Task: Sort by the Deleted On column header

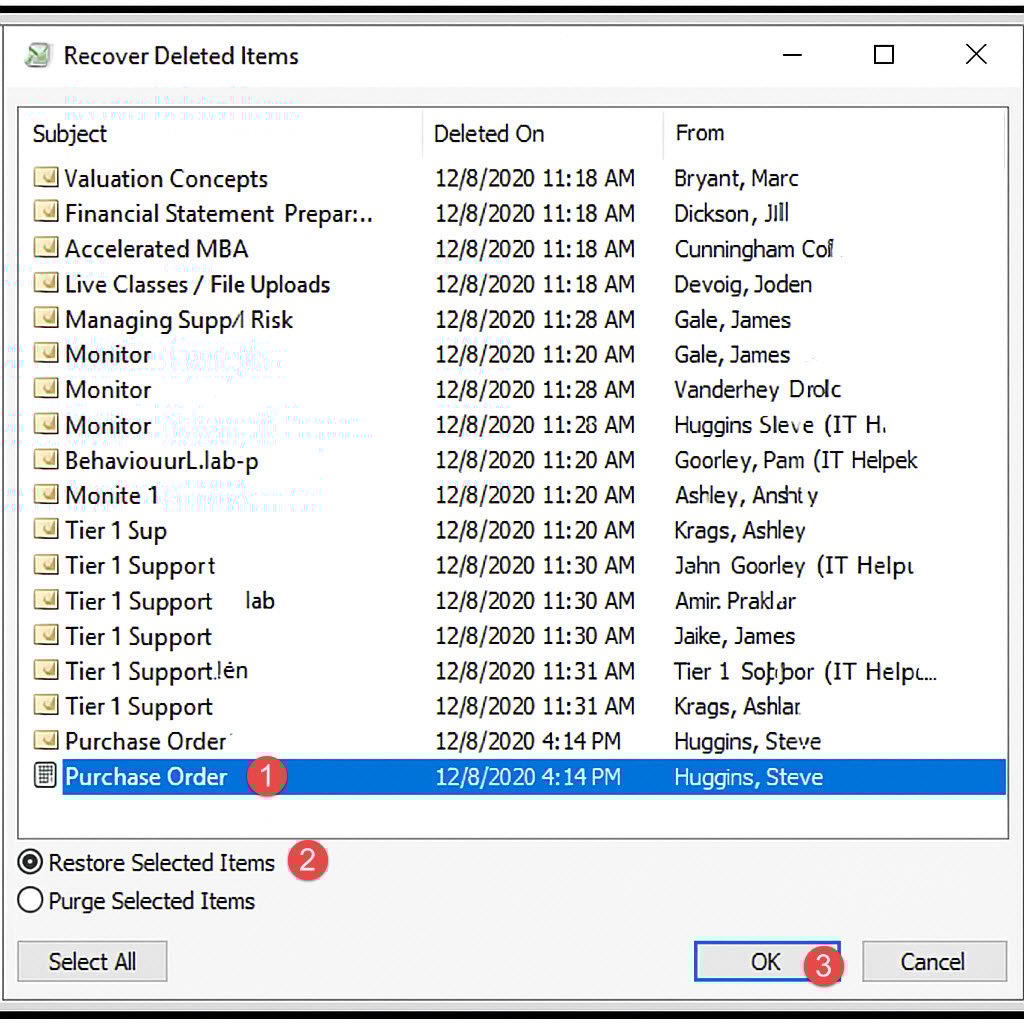Action: pyautogui.click(x=488, y=134)
